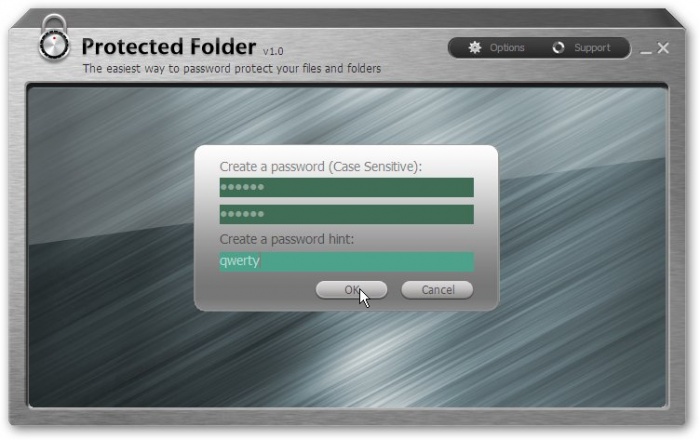Click the Support lifebuoy icon
Screen dimensions: 700x440
558,47
